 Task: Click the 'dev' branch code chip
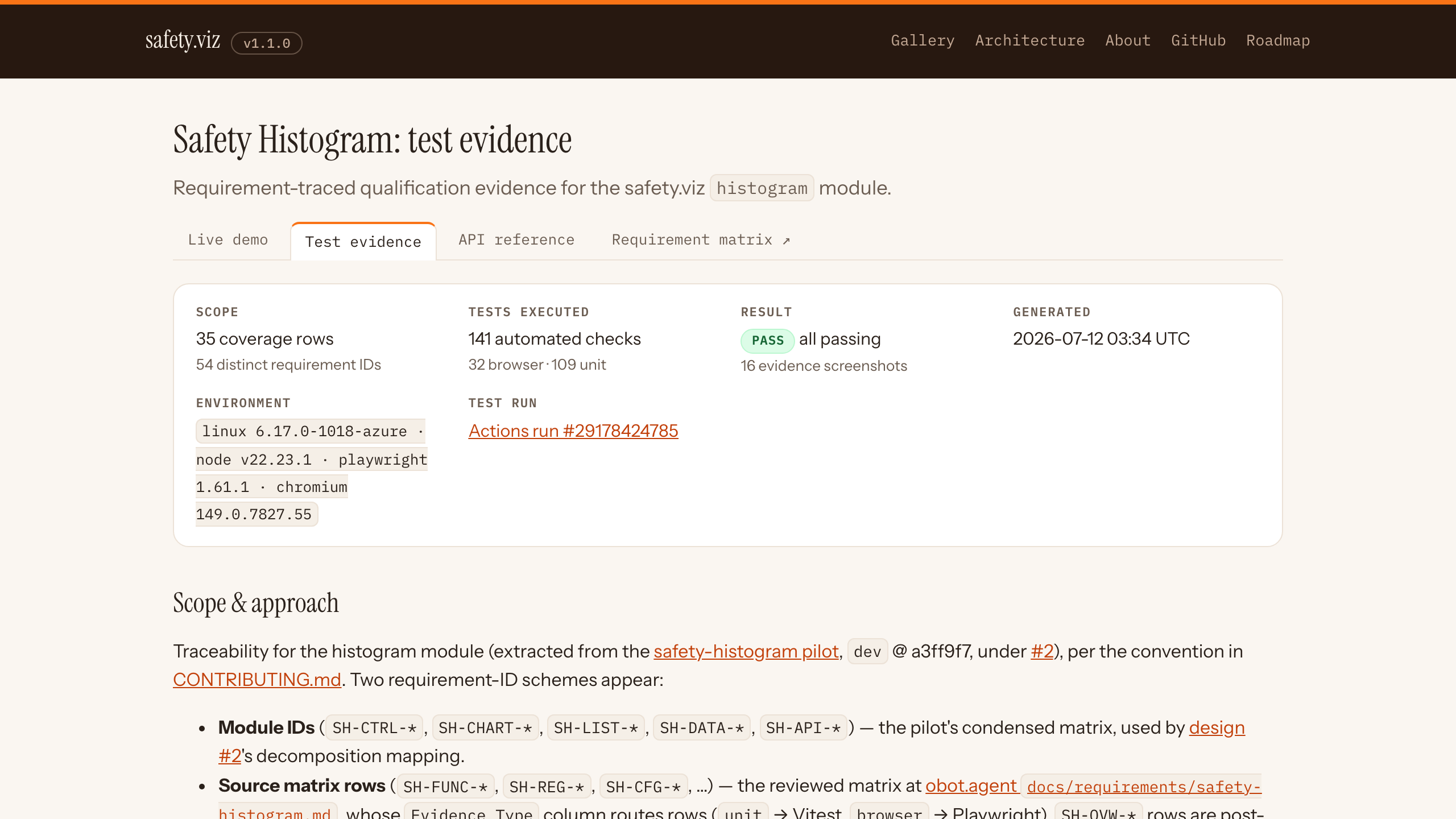coord(867,652)
